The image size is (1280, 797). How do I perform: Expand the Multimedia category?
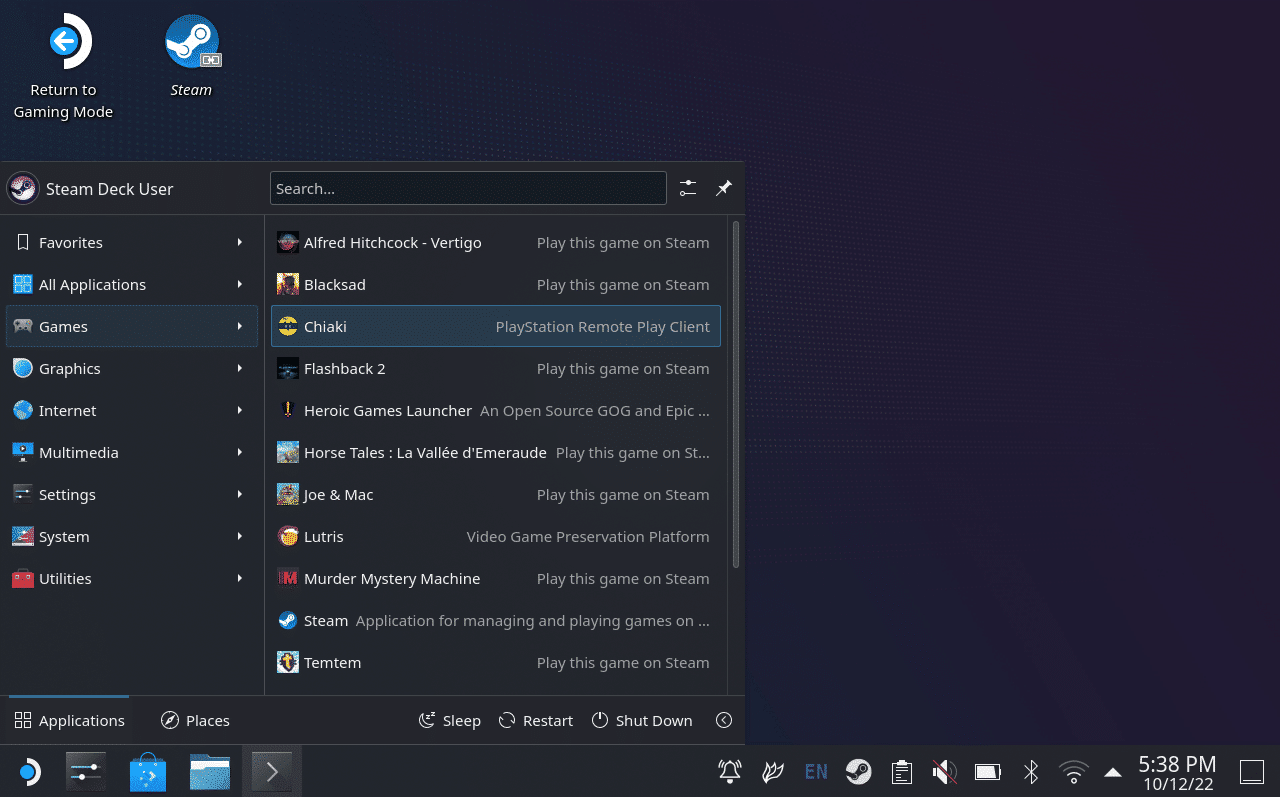[131, 453]
